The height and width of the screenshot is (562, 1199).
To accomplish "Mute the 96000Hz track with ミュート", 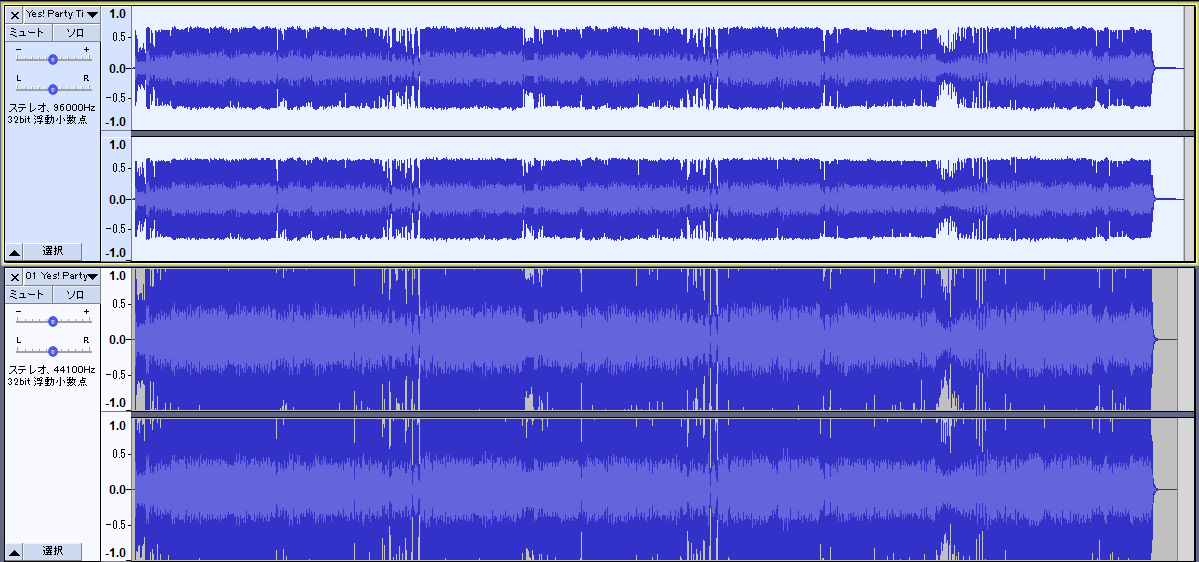I will point(29,33).
